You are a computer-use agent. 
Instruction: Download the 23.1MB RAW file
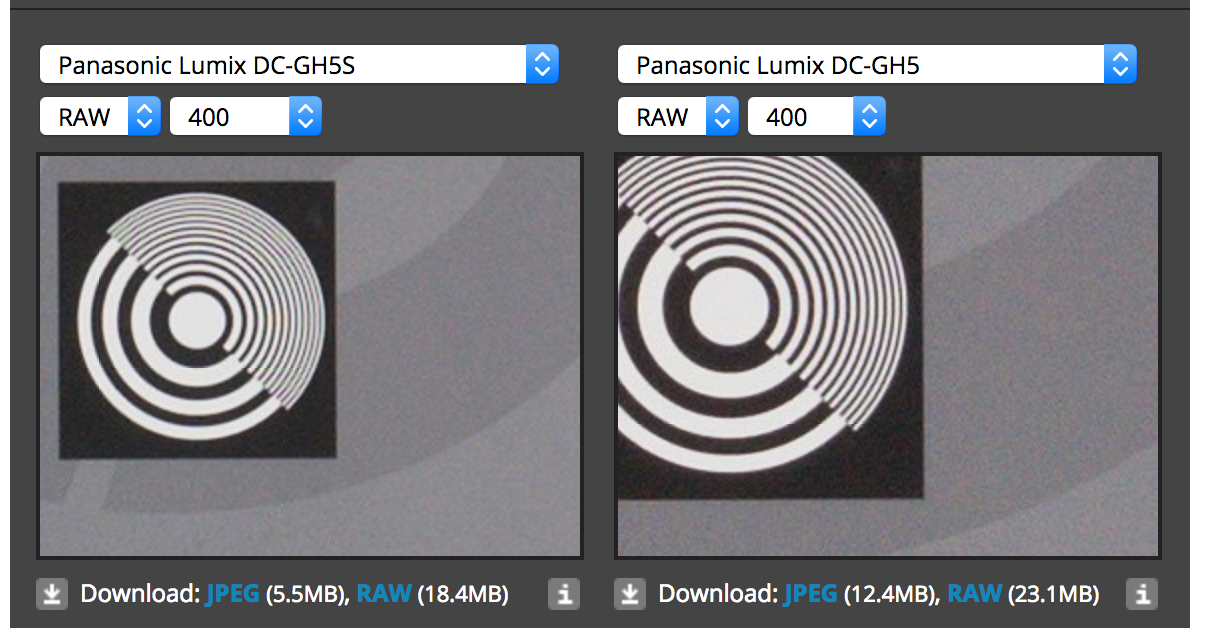point(975,594)
